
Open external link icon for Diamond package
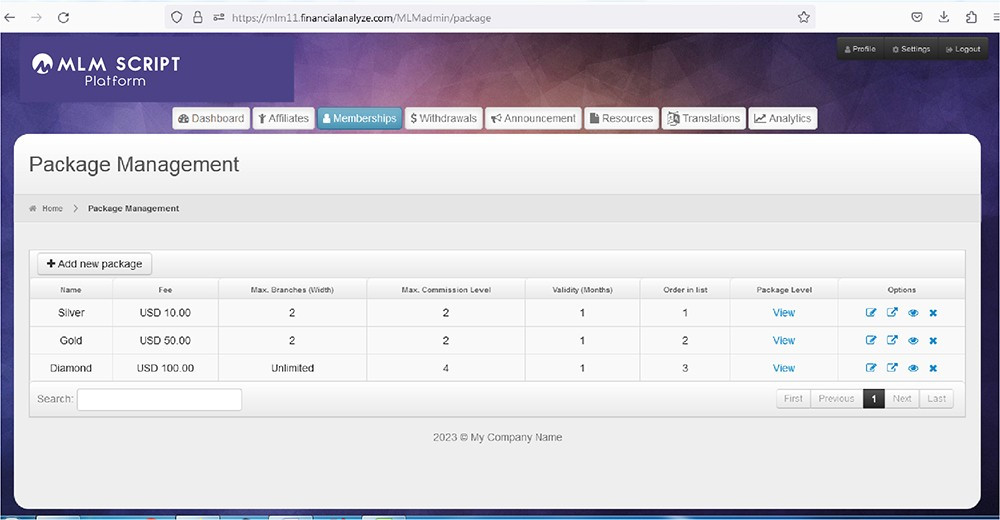coord(892,368)
